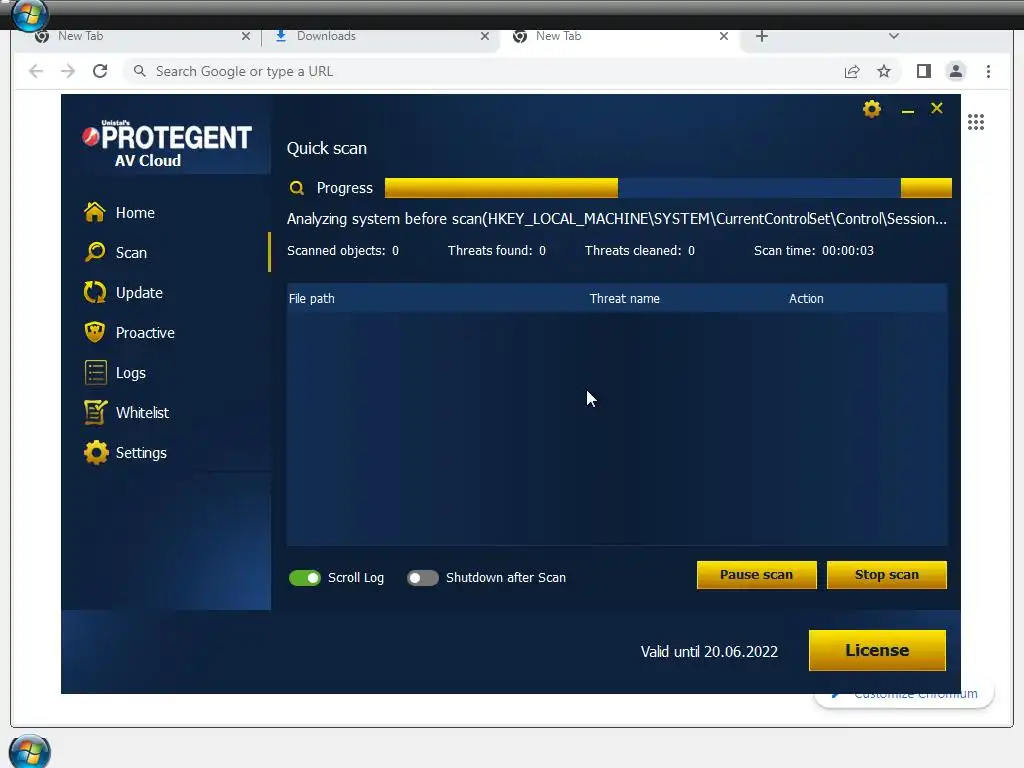
Task: Click the Threats found: 0 text
Action: (x=496, y=251)
